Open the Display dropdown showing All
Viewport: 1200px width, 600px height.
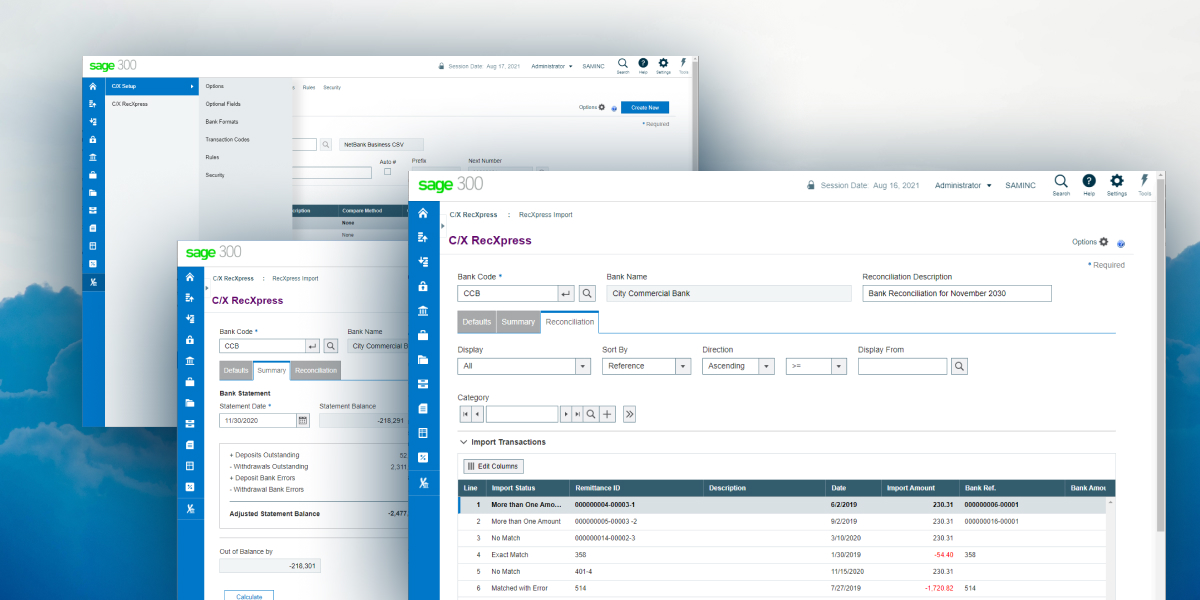point(524,366)
